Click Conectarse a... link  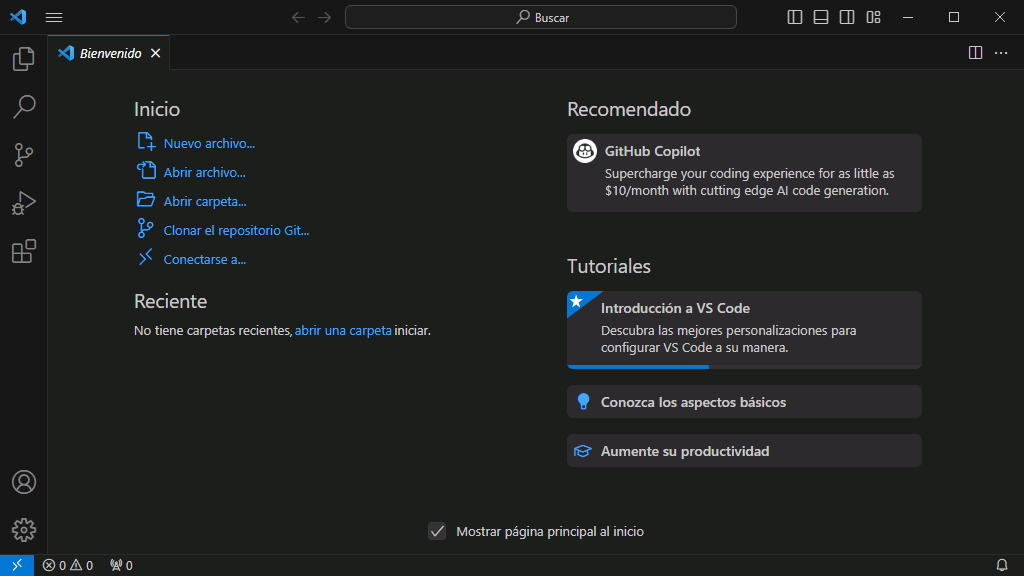[x=204, y=260]
